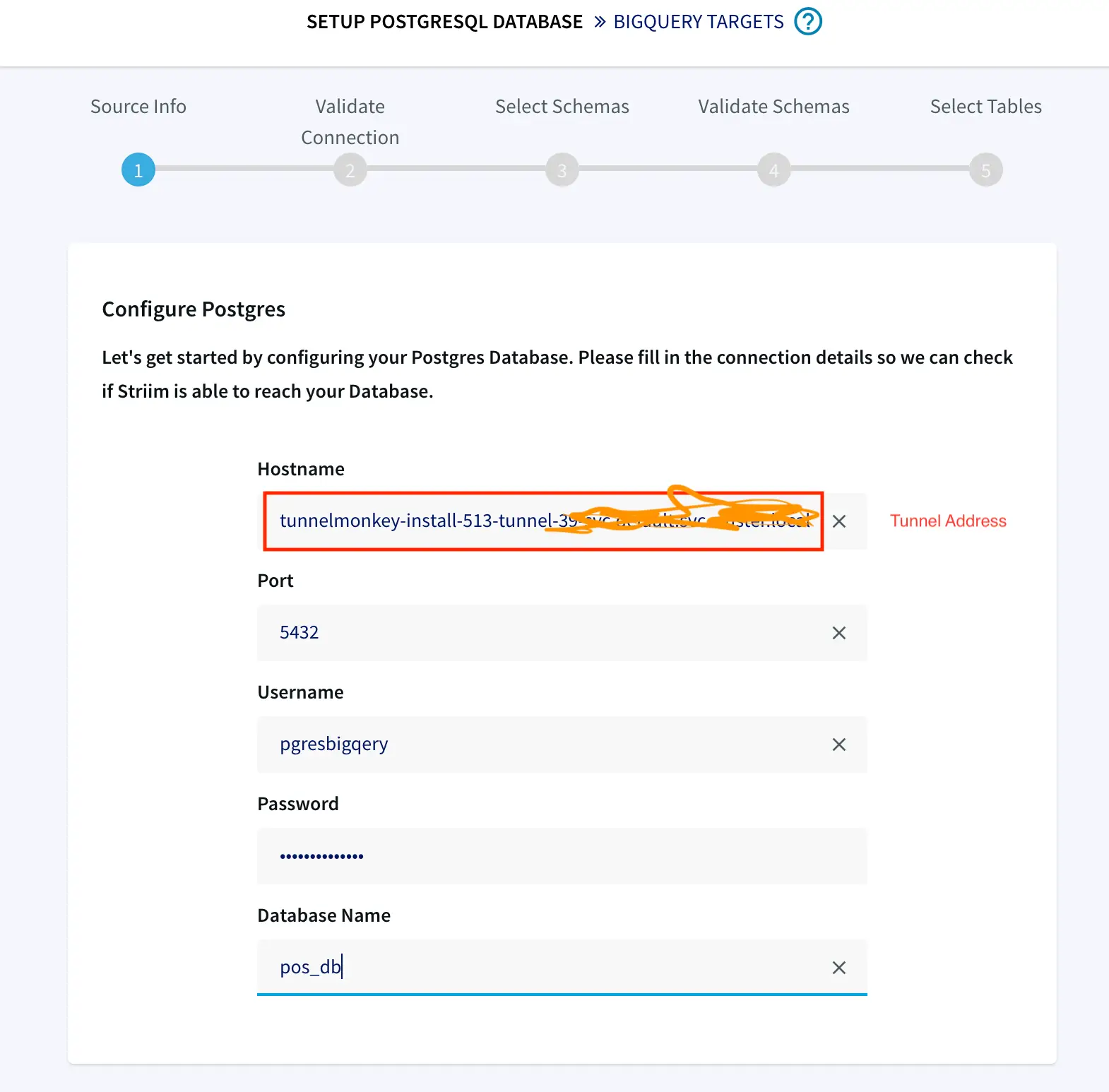Image resolution: width=1109 pixels, height=1092 pixels.
Task: Open the BIGQUERY TARGETS breadcrumb link
Action: pyautogui.click(x=698, y=22)
